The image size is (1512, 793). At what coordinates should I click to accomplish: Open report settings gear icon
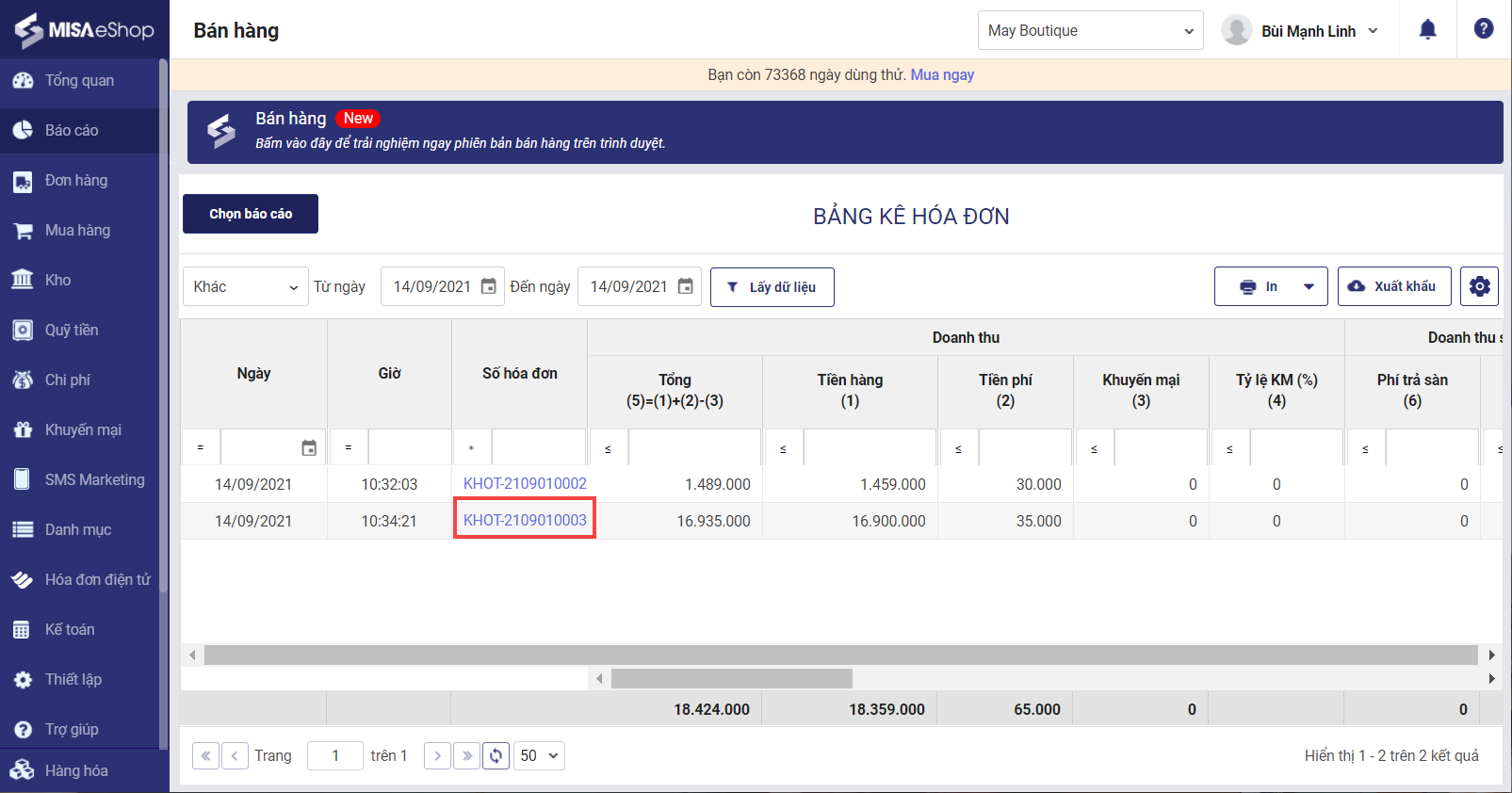pos(1479,286)
